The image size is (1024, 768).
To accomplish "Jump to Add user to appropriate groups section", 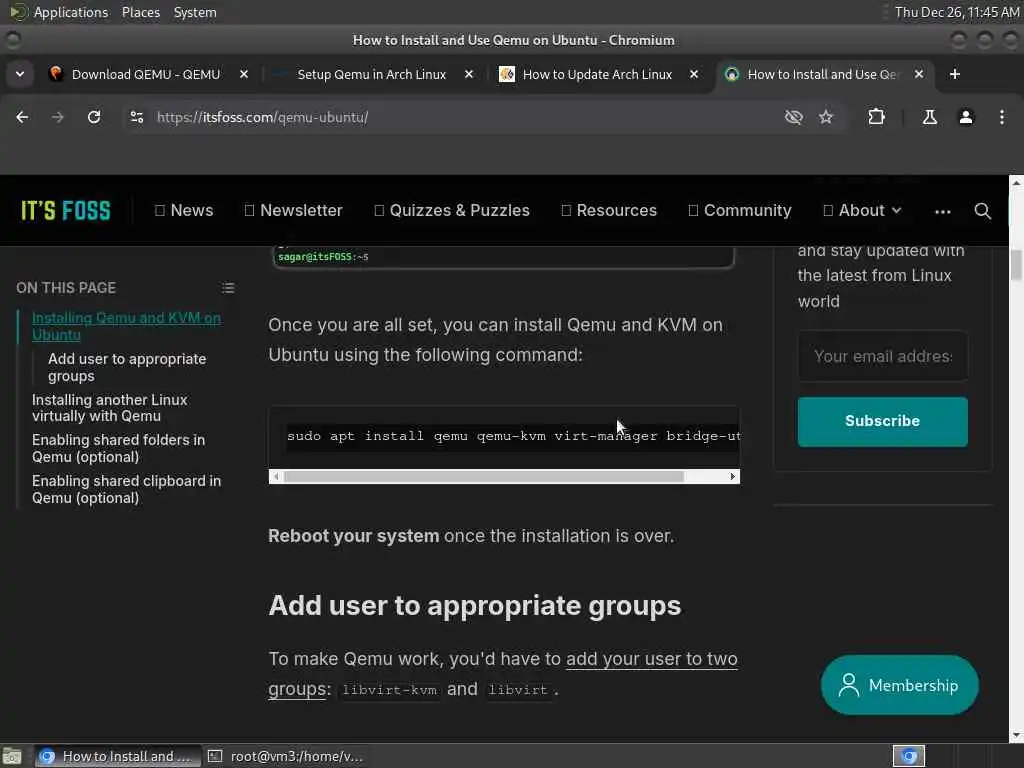I will [127, 367].
